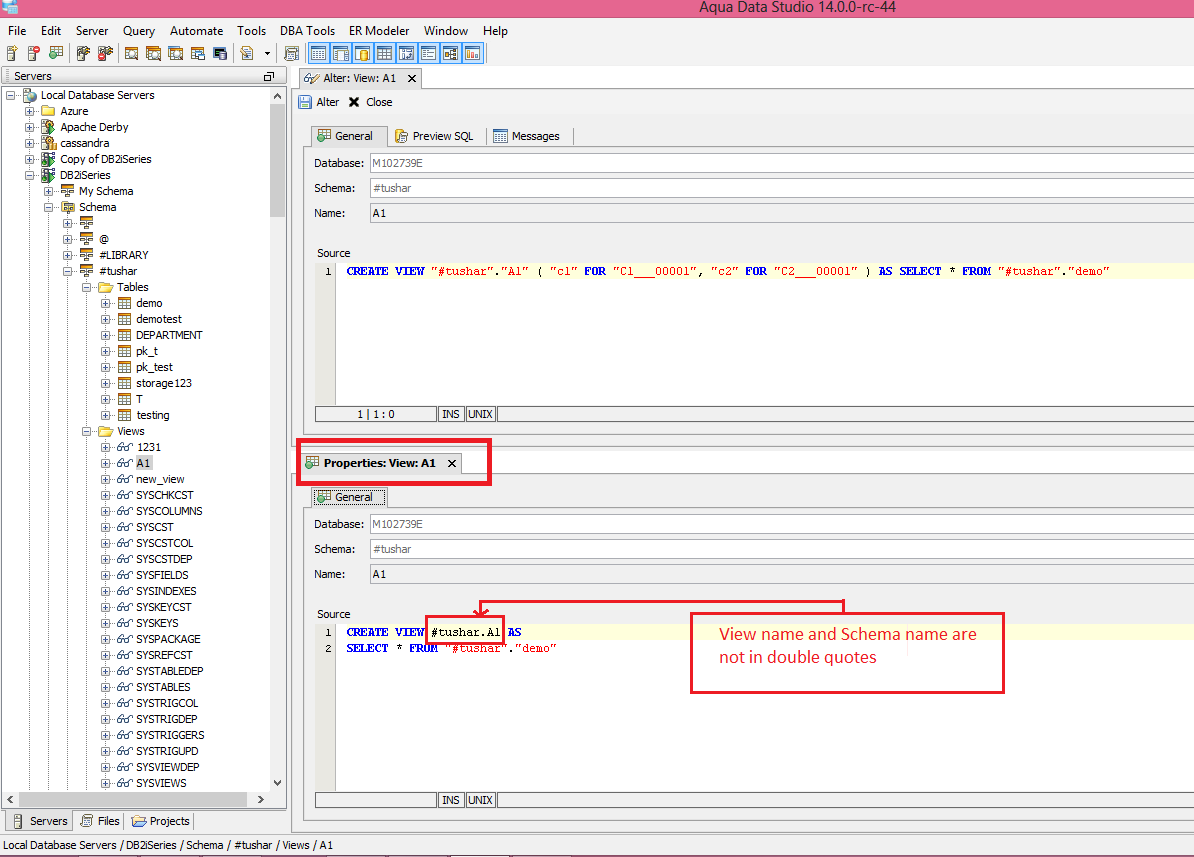Click the Servers tree scroll down arrow
The image size is (1194, 857).
tap(277, 782)
